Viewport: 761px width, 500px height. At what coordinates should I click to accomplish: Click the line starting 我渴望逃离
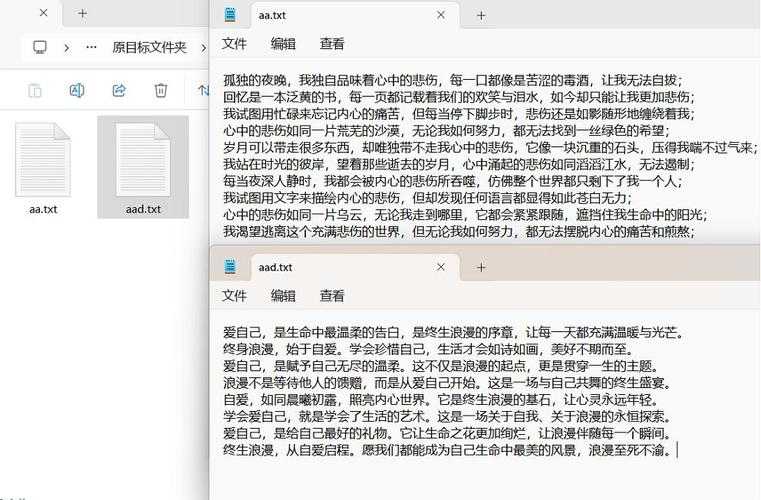459,232
